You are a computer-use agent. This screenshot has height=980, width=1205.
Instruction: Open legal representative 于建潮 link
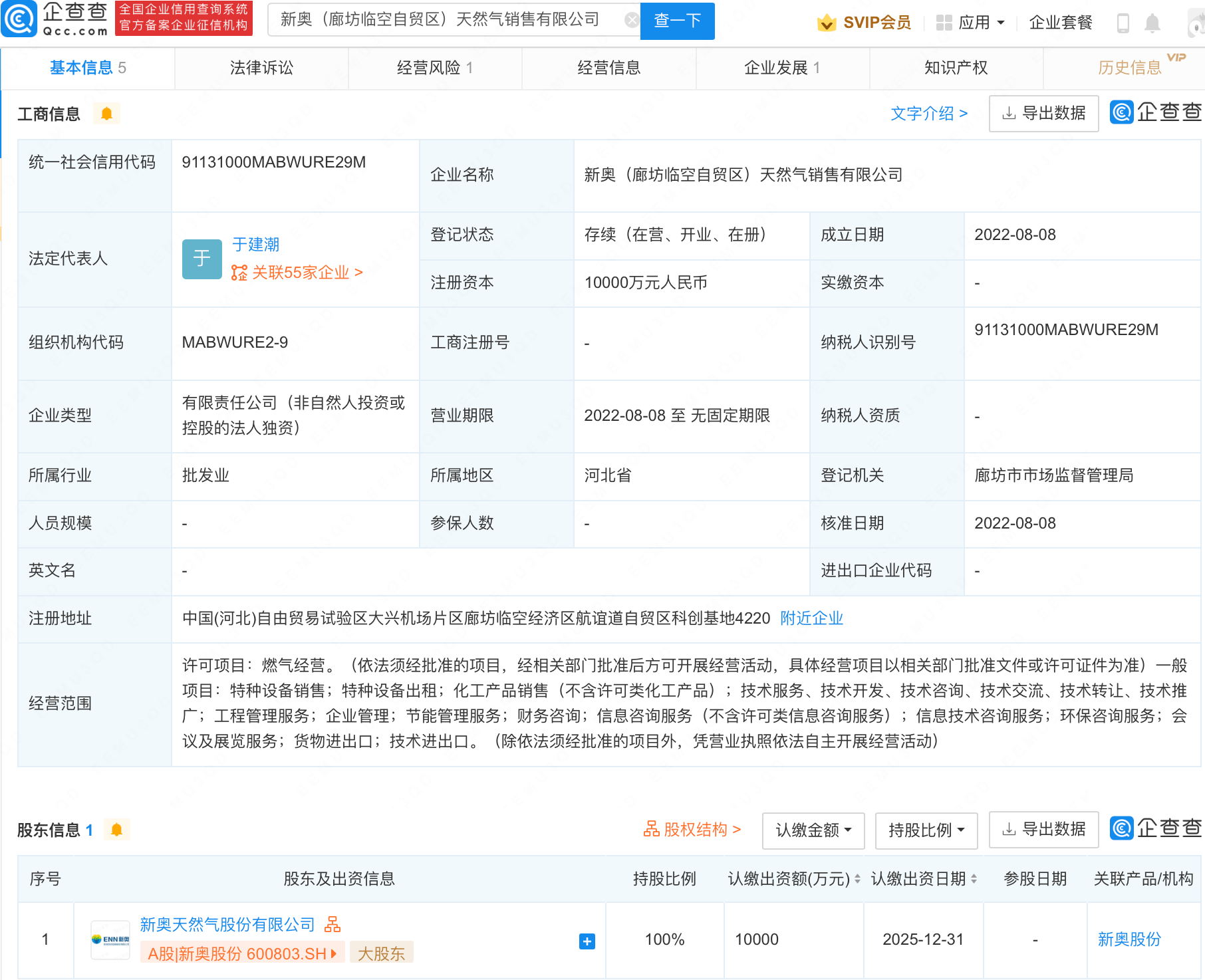(255, 245)
